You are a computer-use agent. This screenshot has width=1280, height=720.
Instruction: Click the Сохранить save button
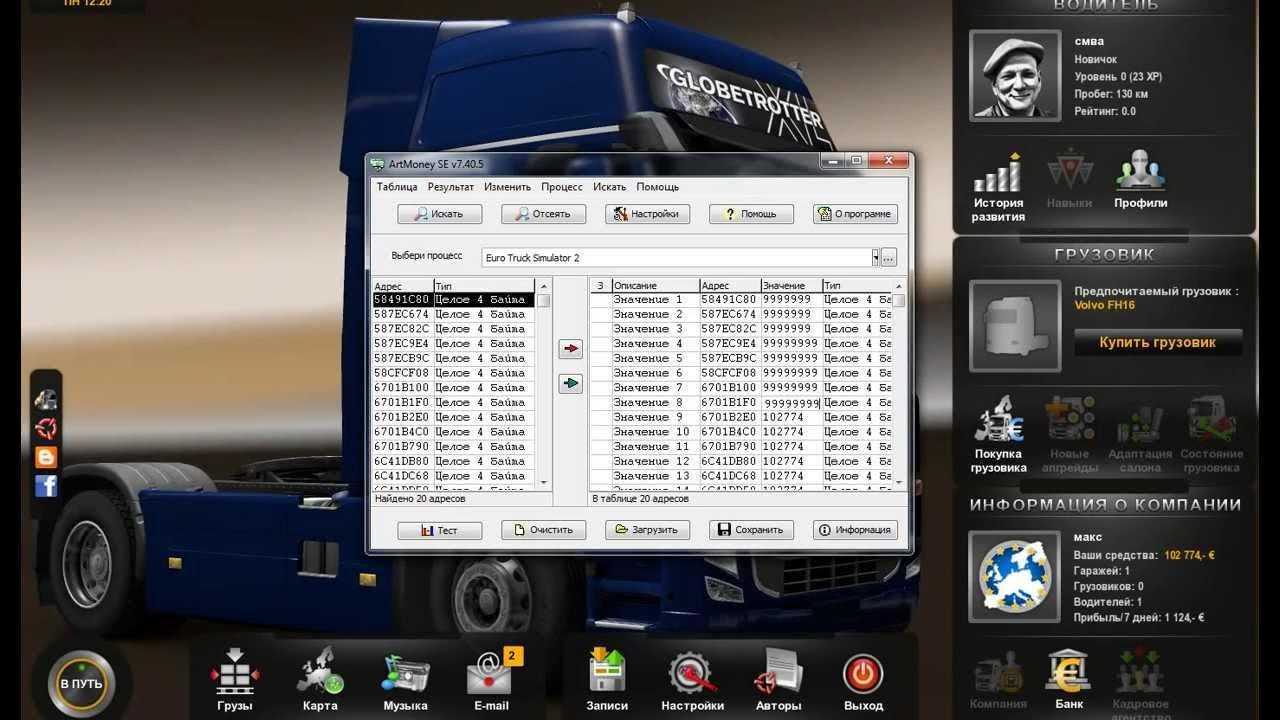(x=751, y=530)
